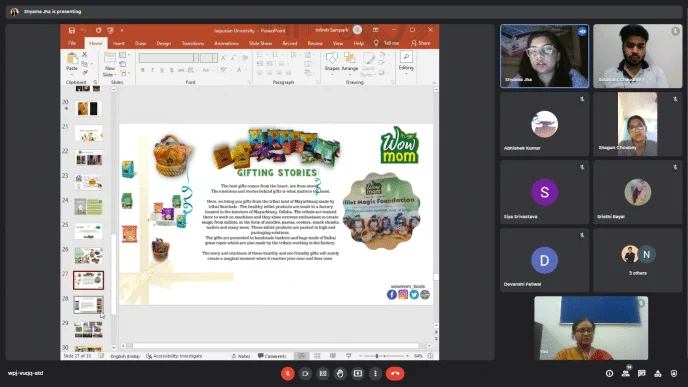
Task: Click the Save icon in the title bar
Action: point(72,30)
